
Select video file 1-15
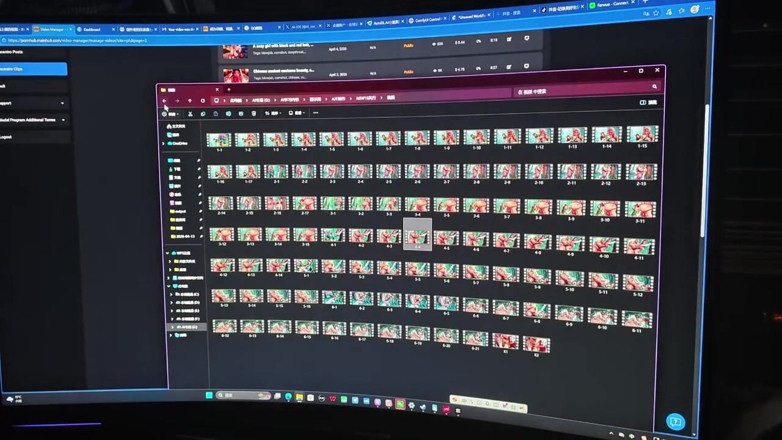point(642,137)
